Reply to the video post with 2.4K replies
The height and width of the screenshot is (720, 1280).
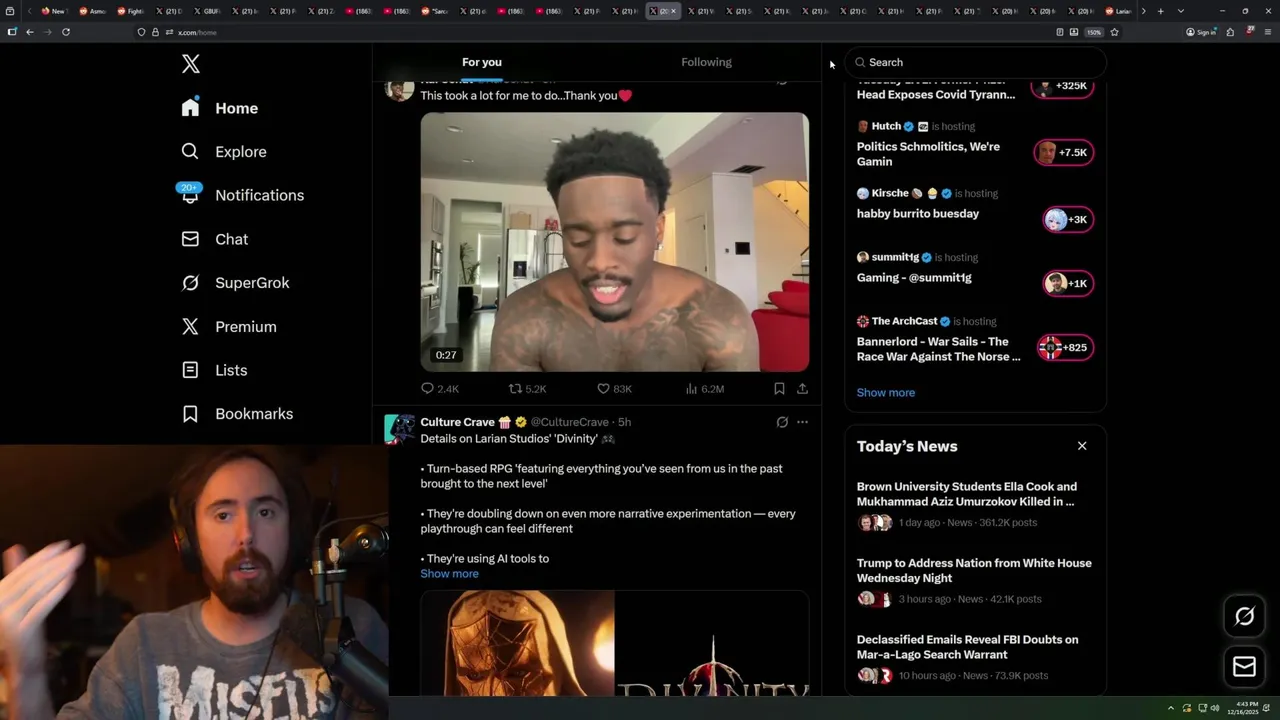point(440,388)
